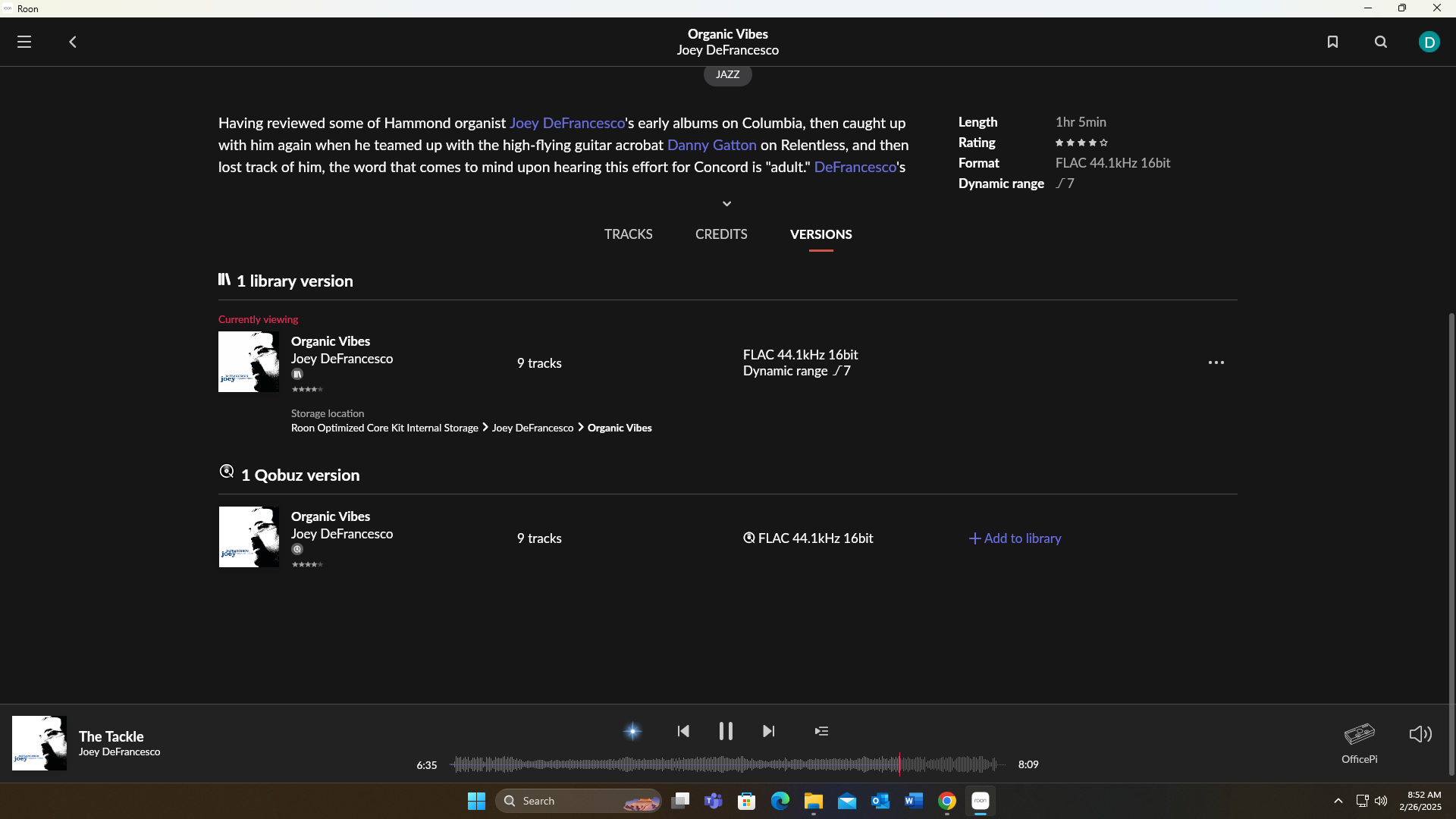Toggle the elapsed time 6:35 display
This screenshot has height=819, width=1456.
(x=427, y=765)
